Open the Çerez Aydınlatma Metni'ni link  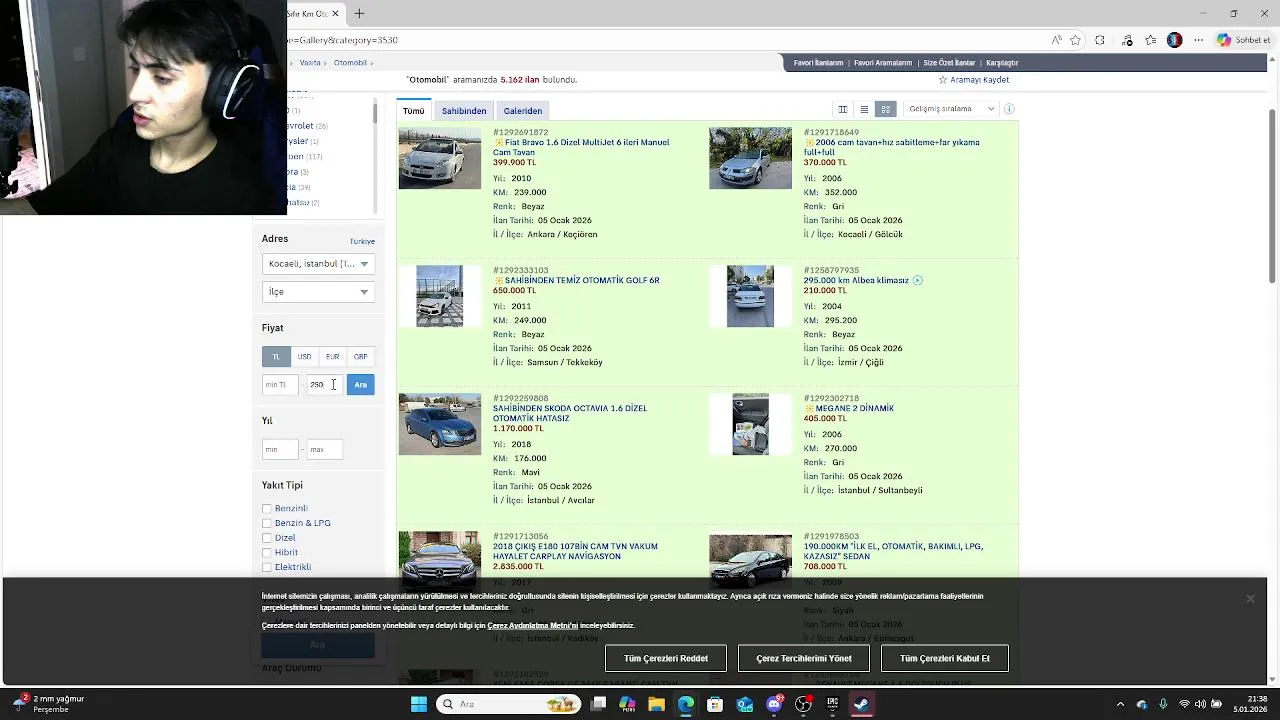532,626
